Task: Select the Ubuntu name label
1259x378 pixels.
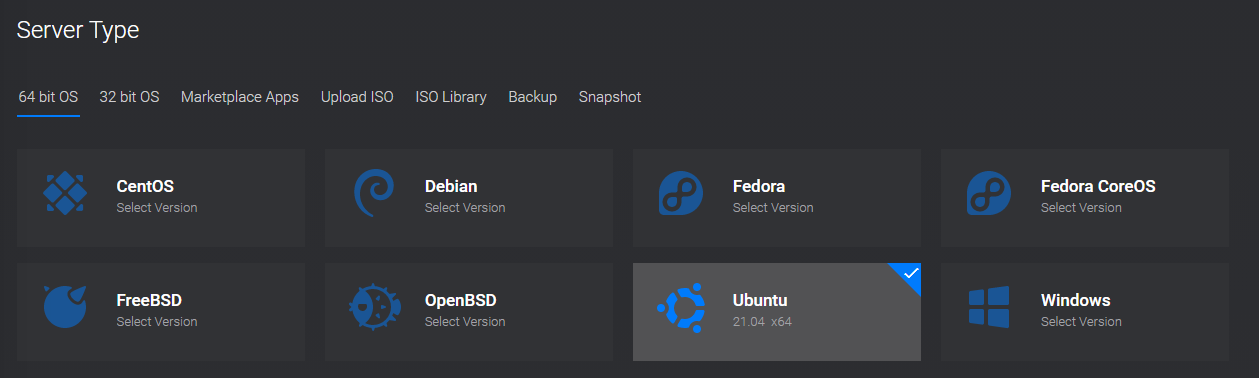Action: coord(761,300)
